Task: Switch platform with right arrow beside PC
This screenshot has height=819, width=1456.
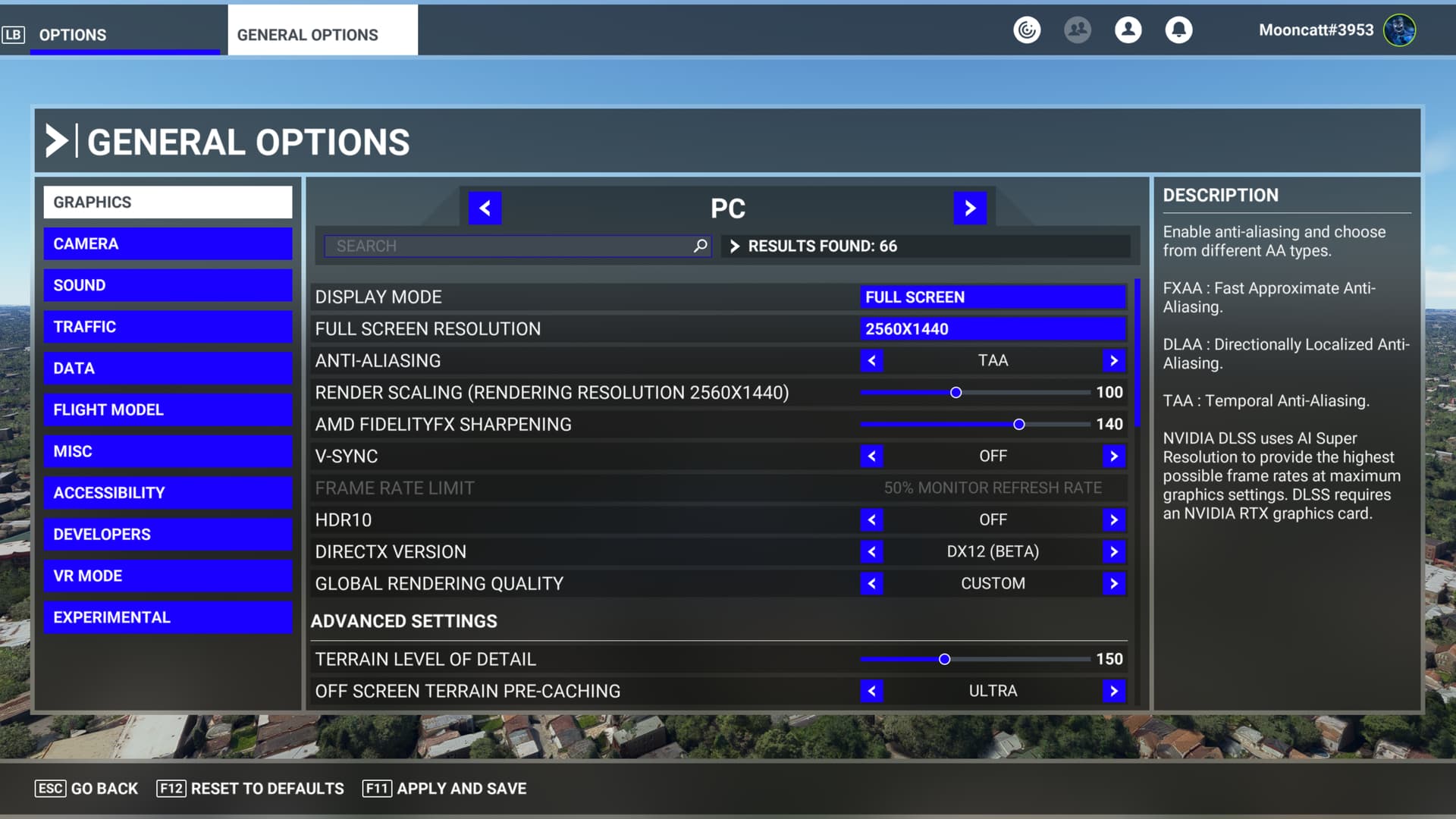Action: click(x=970, y=208)
